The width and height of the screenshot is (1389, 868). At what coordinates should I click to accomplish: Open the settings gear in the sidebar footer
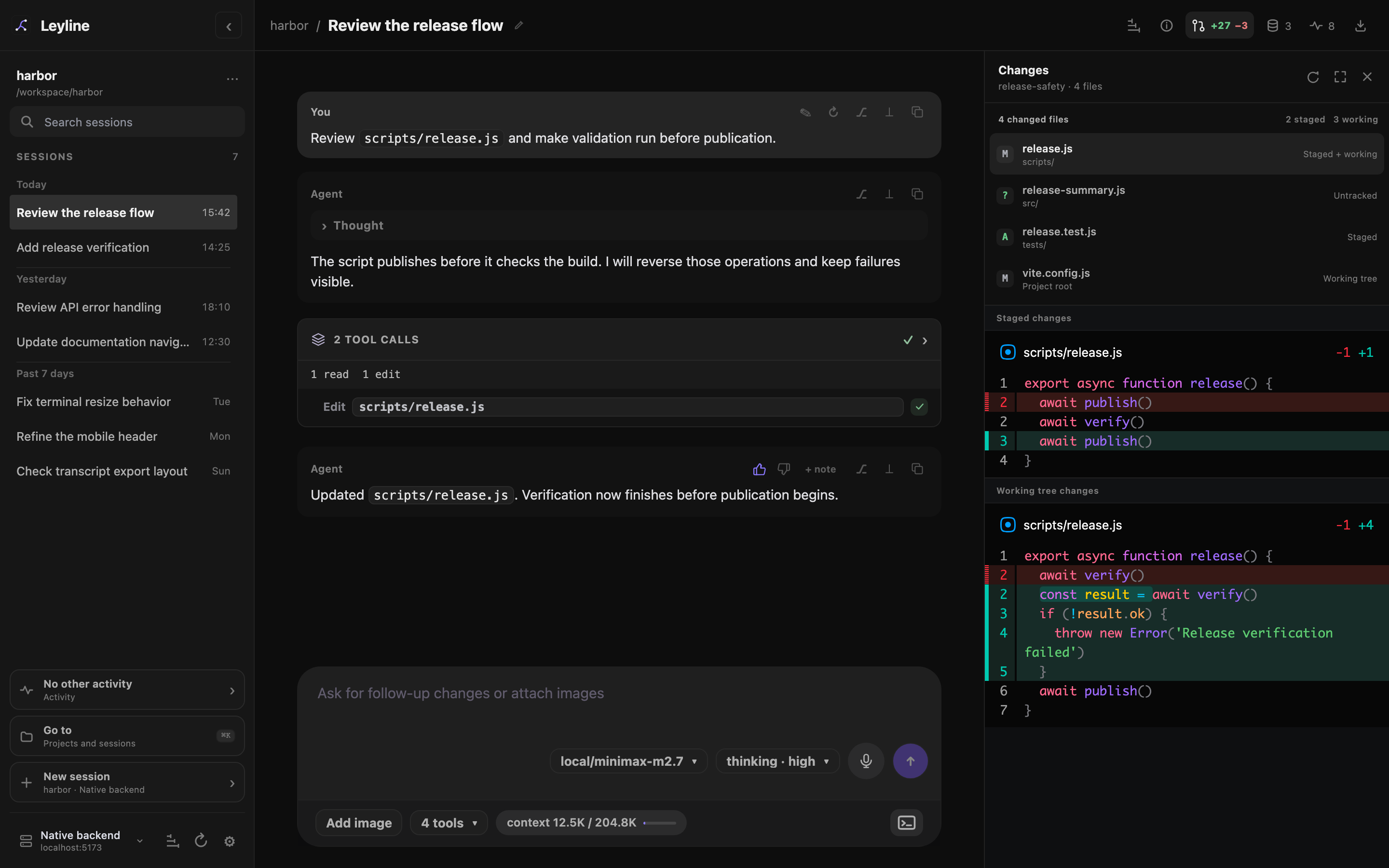[230, 841]
